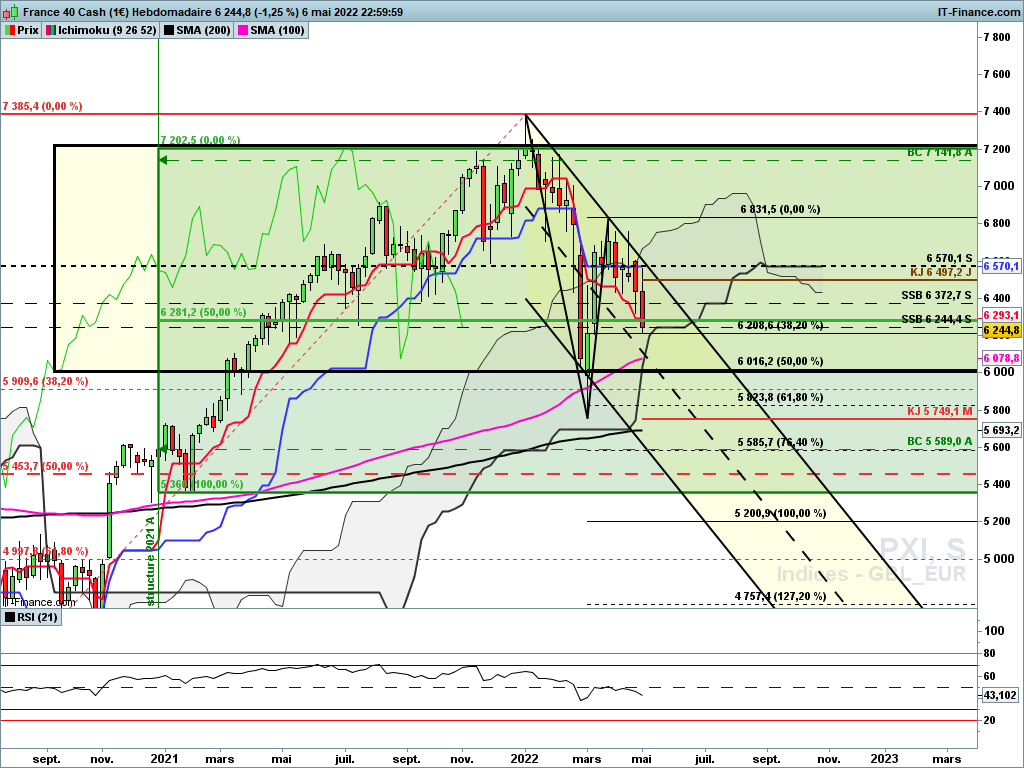Viewport: 1024px width, 768px height.
Task: Click the 2022 label on the time axis
Action: tap(524, 758)
